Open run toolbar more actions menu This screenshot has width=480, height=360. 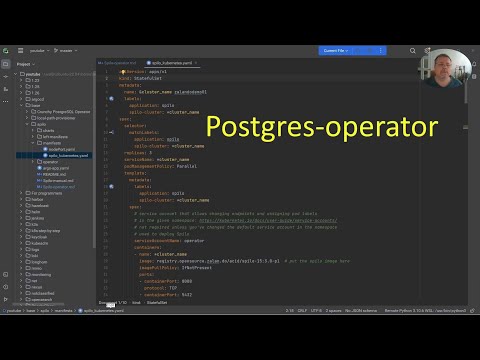pos(381,51)
